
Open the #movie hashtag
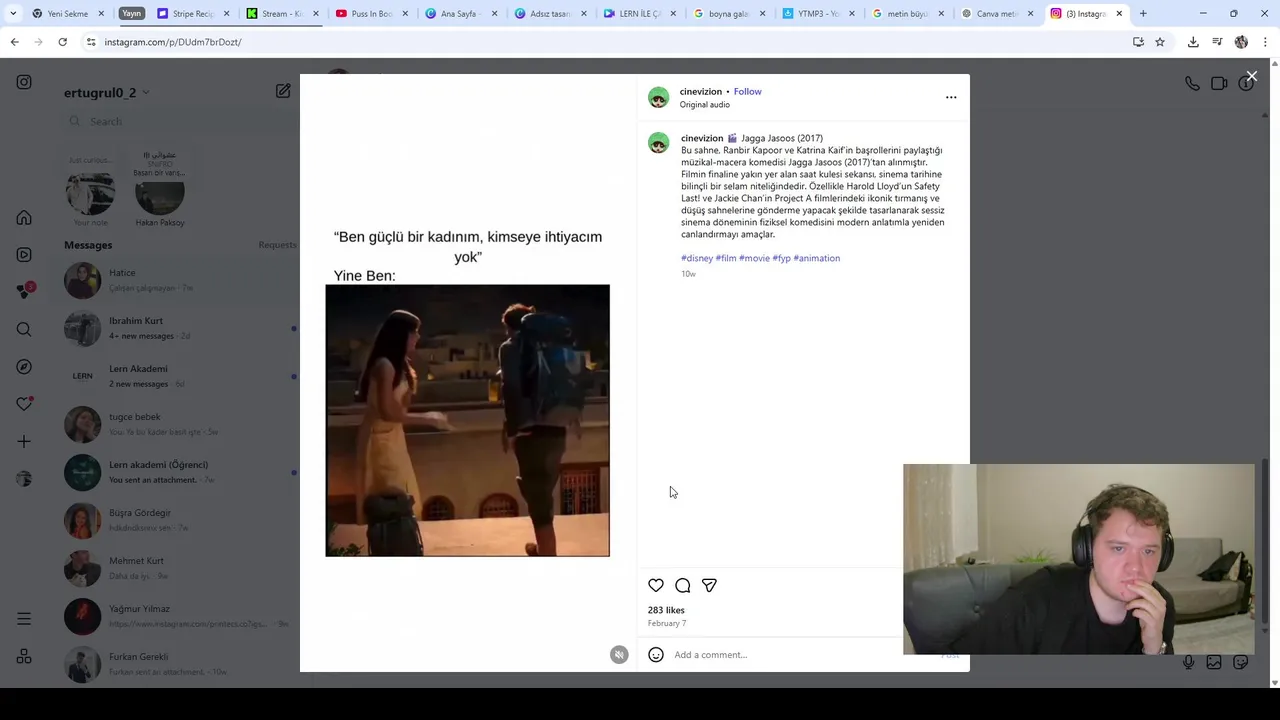pyautogui.click(x=754, y=258)
